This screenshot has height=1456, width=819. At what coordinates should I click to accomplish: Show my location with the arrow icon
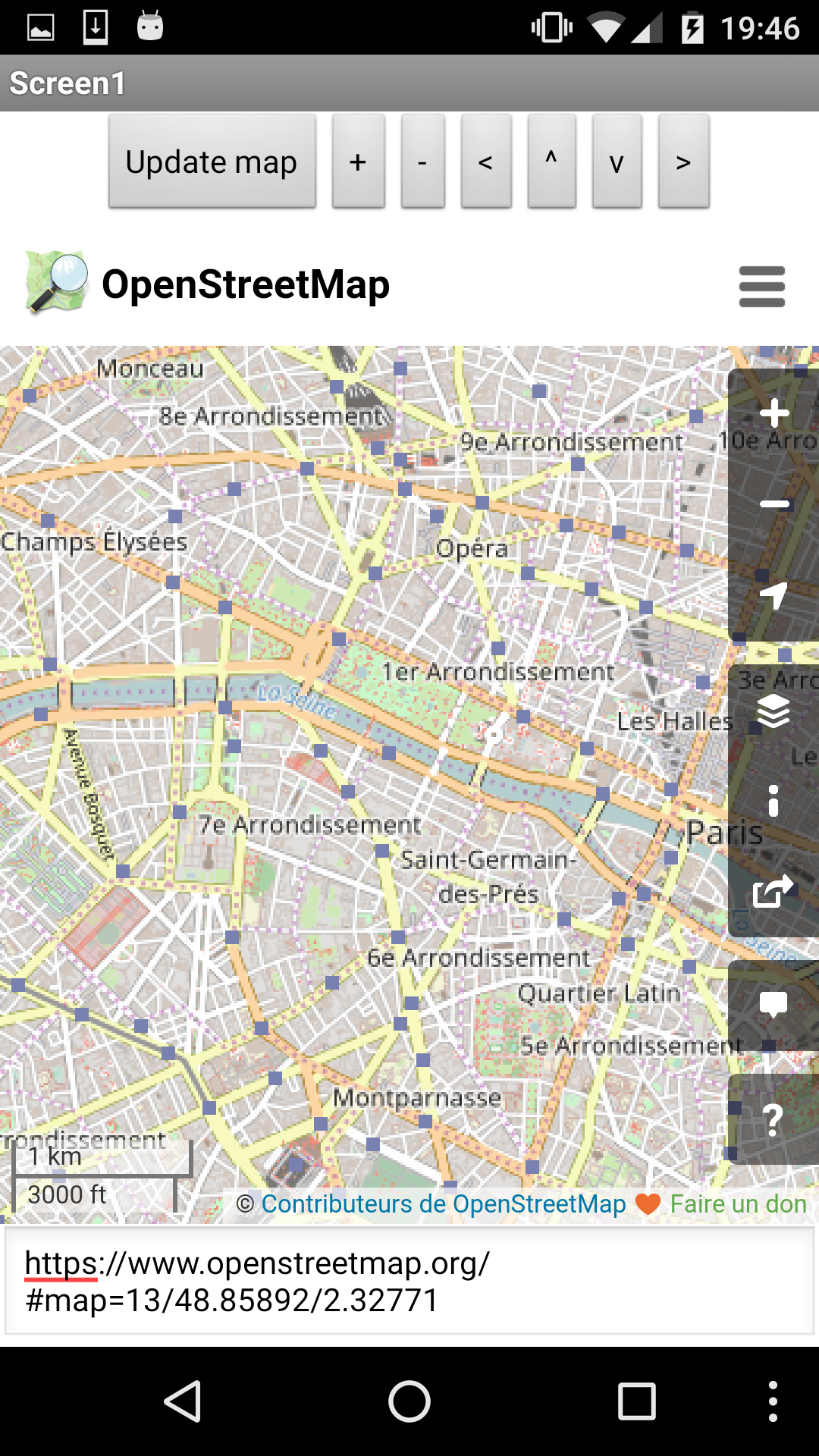pos(774,596)
